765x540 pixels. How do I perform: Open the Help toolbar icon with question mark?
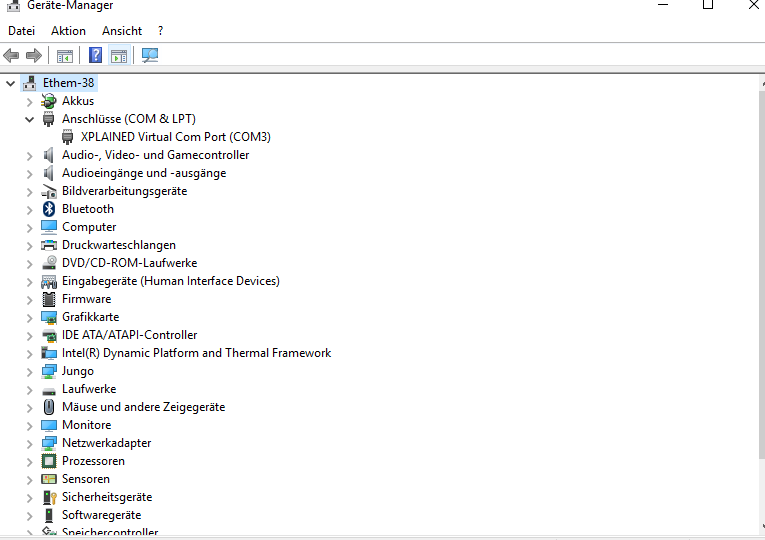[x=95, y=55]
